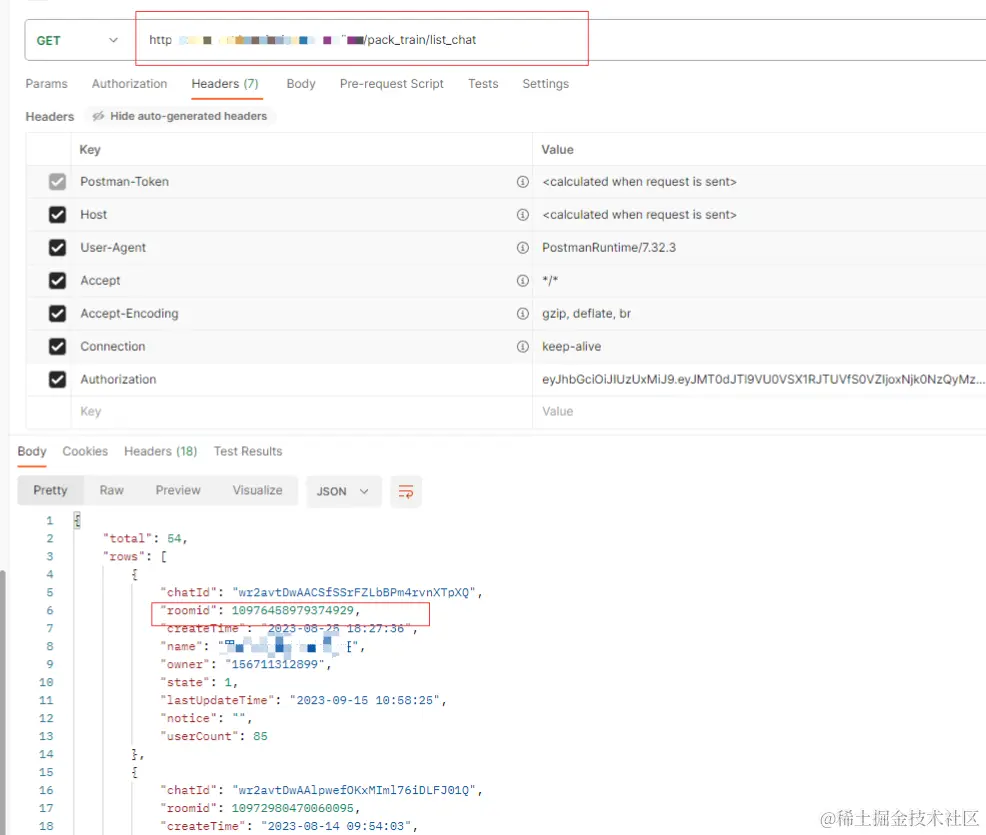This screenshot has width=986, height=835.
Task: Click info icon for Postman-Token header
Action: [523, 182]
